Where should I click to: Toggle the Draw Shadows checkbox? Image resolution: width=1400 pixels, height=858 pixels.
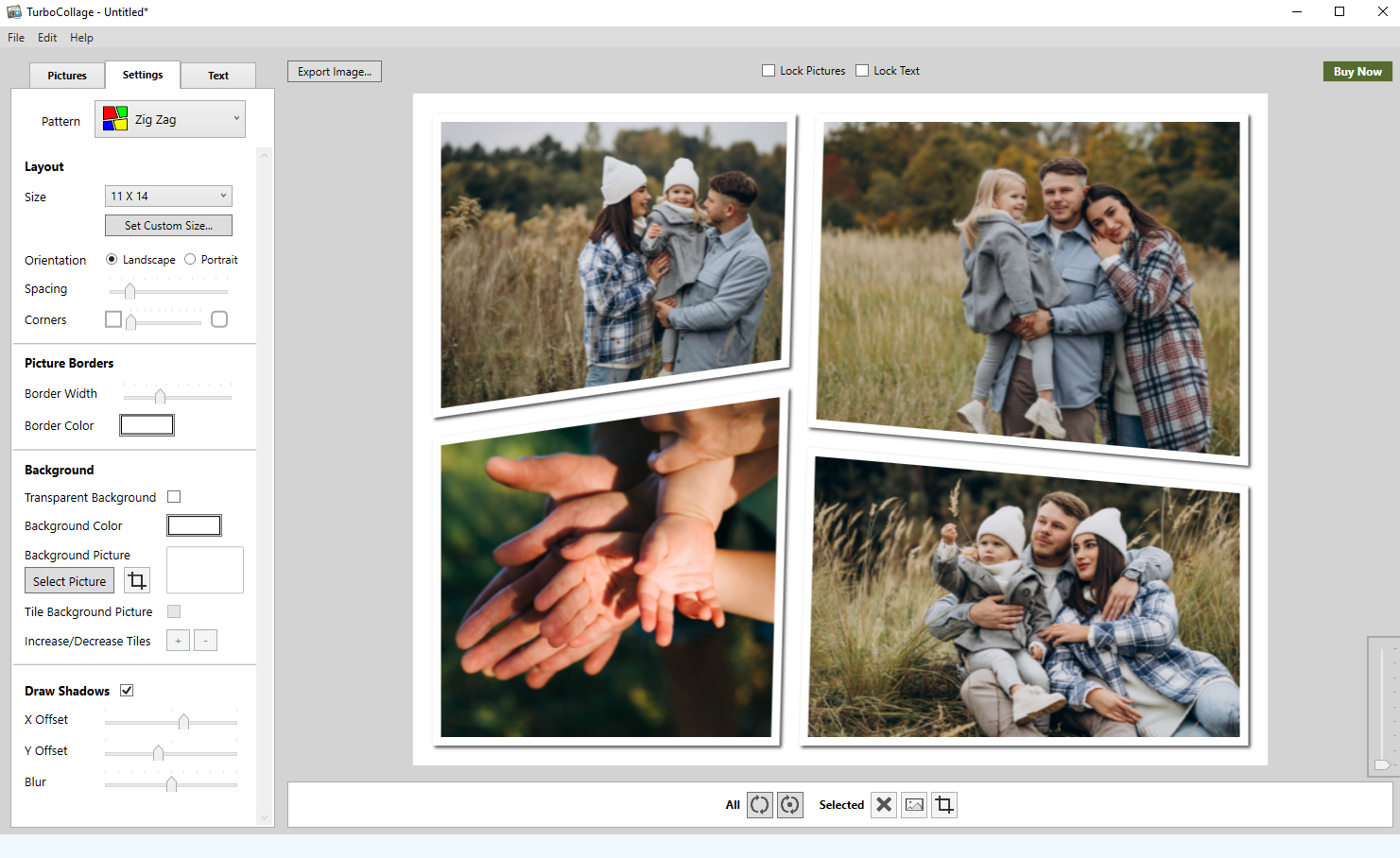pyautogui.click(x=127, y=691)
